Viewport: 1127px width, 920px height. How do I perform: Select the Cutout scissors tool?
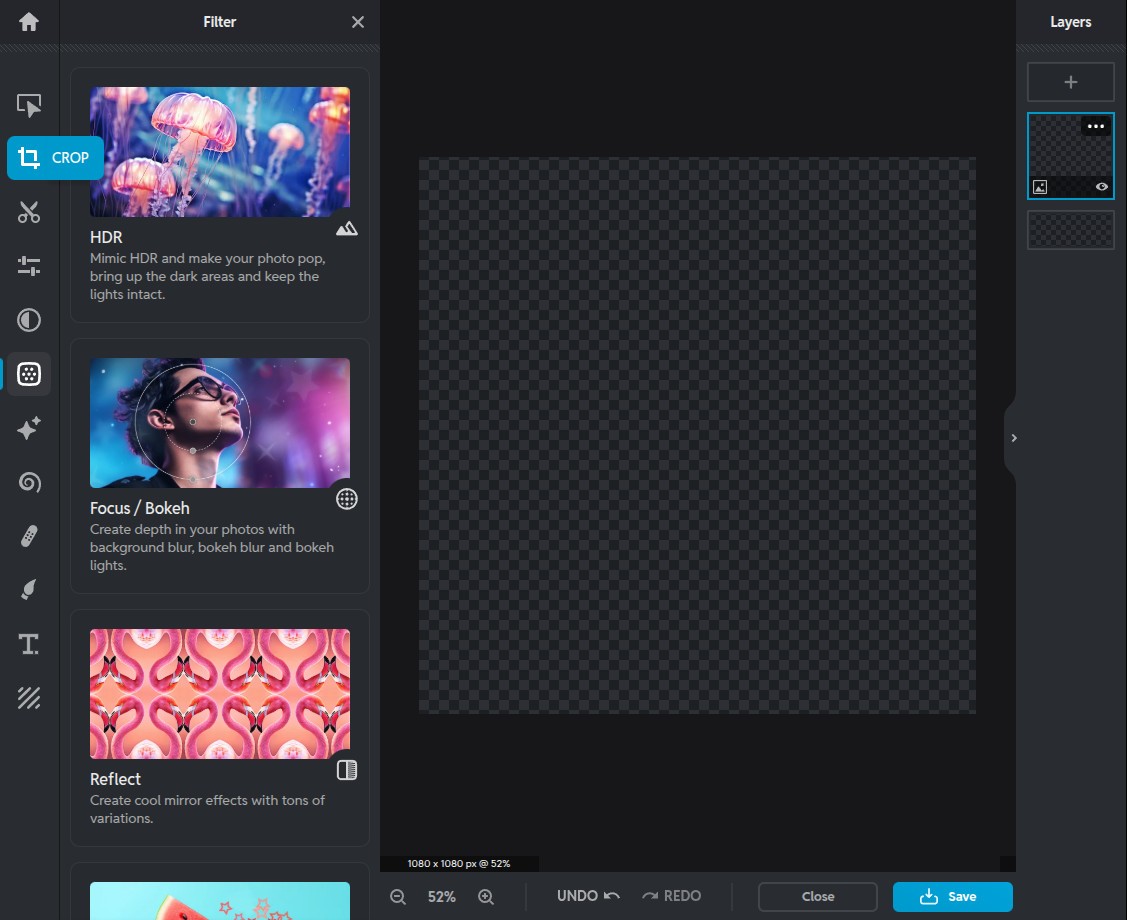(29, 212)
